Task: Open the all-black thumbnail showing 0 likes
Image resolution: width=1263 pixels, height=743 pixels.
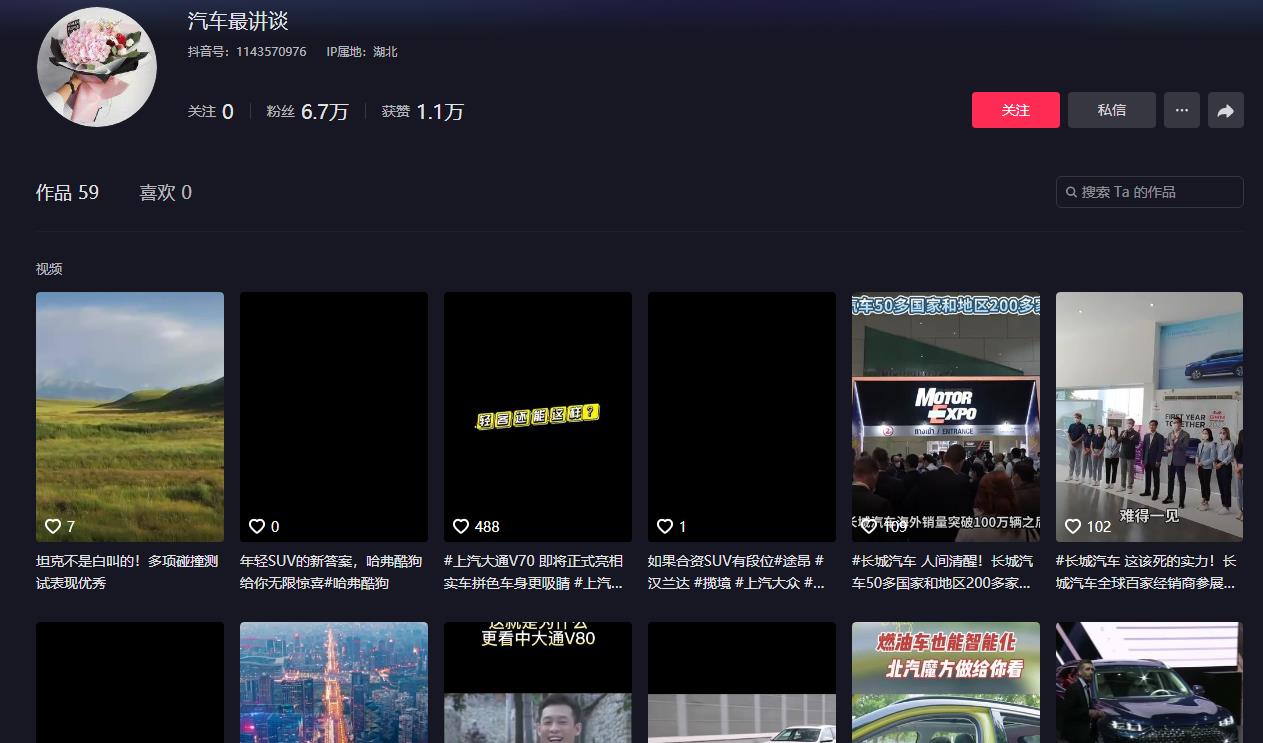Action: click(334, 417)
